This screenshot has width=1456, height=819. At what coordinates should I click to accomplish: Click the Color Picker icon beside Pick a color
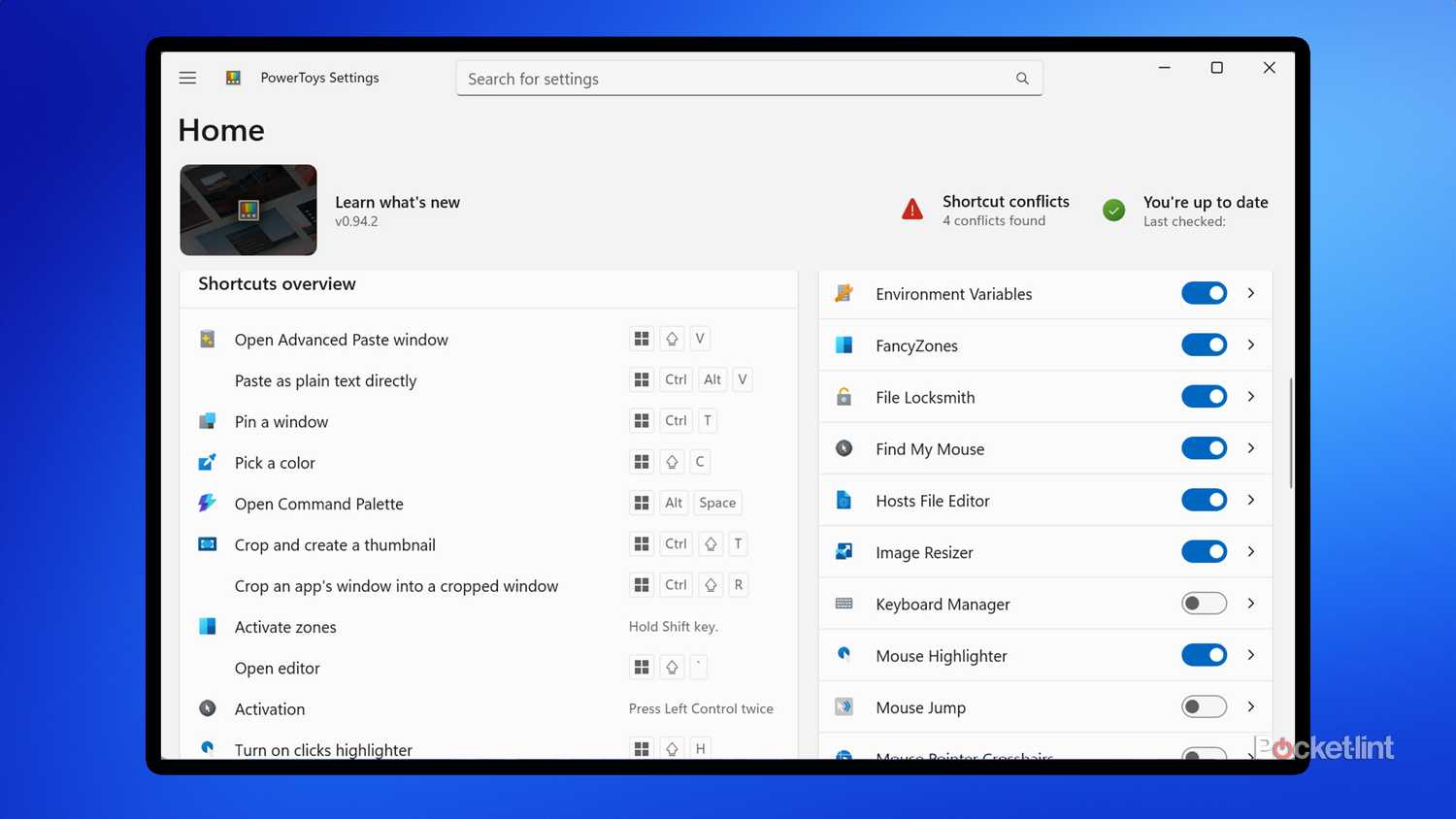tap(208, 462)
